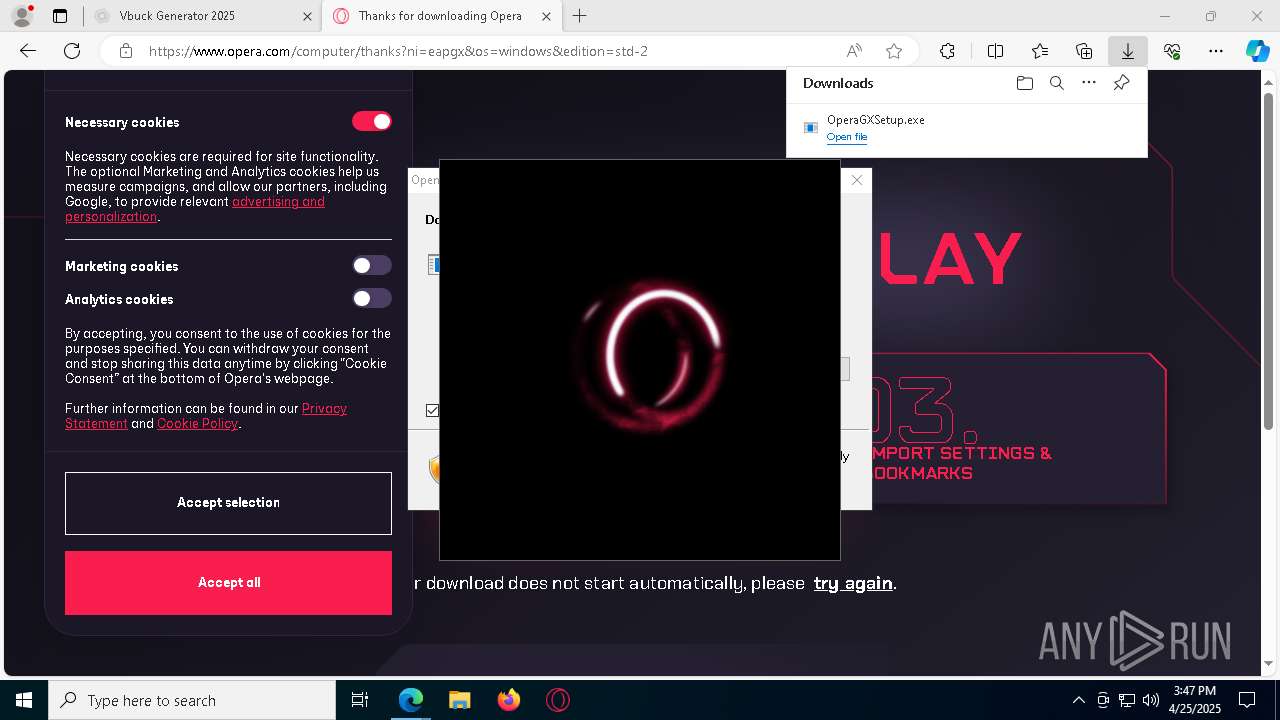Open network settings tray icon
This screenshot has height=720, width=1280.
point(1127,700)
